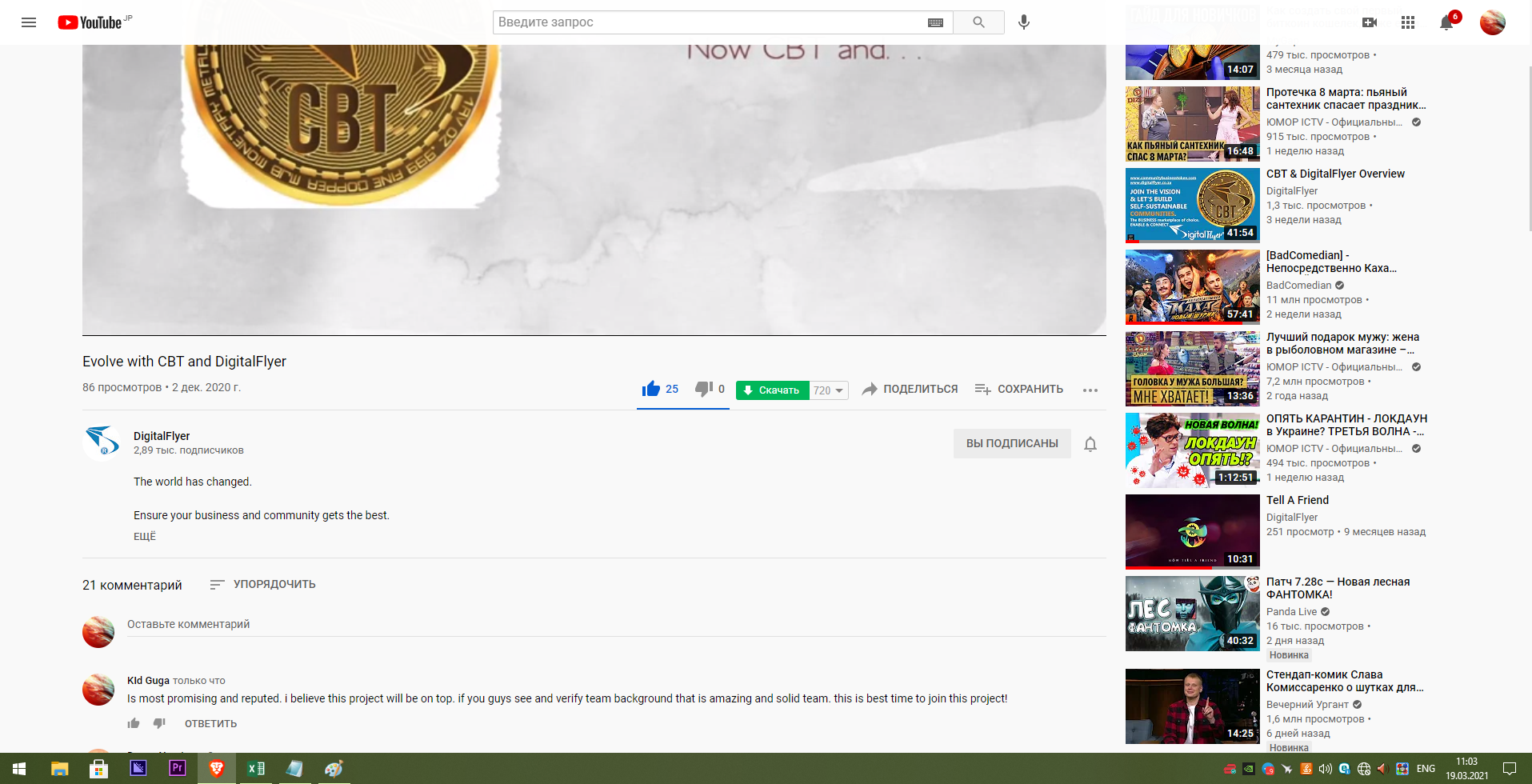Open the 720 download quality dropdown

click(829, 390)
